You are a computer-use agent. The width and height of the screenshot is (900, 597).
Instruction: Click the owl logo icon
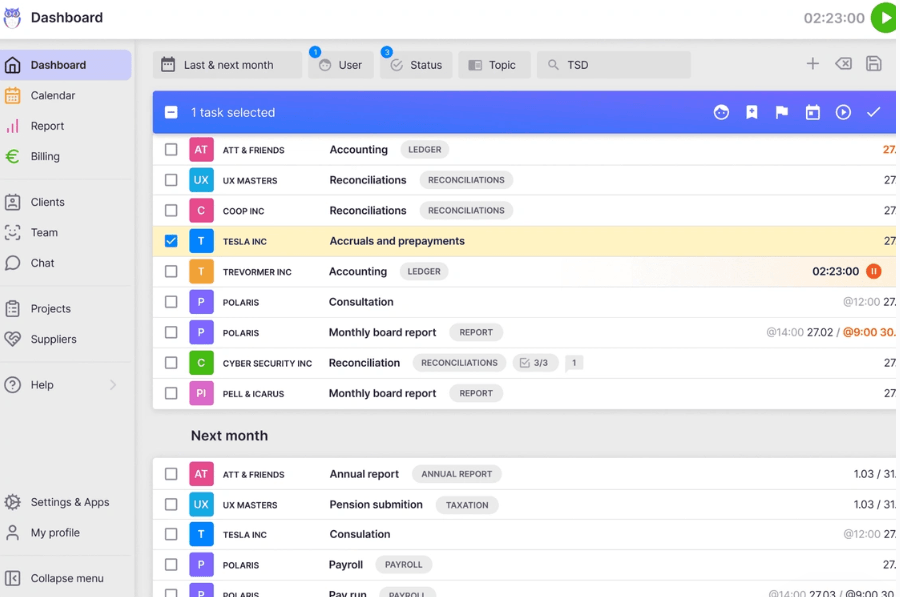coord(12,18)
